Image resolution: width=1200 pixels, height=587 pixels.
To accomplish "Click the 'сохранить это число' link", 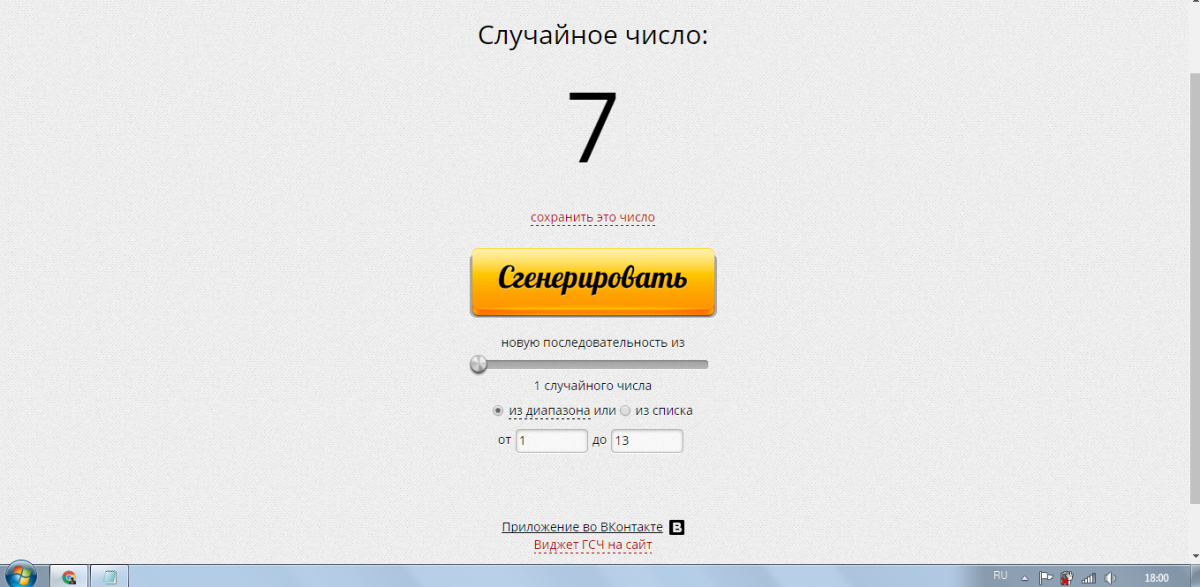I will (x=593, y=217).
